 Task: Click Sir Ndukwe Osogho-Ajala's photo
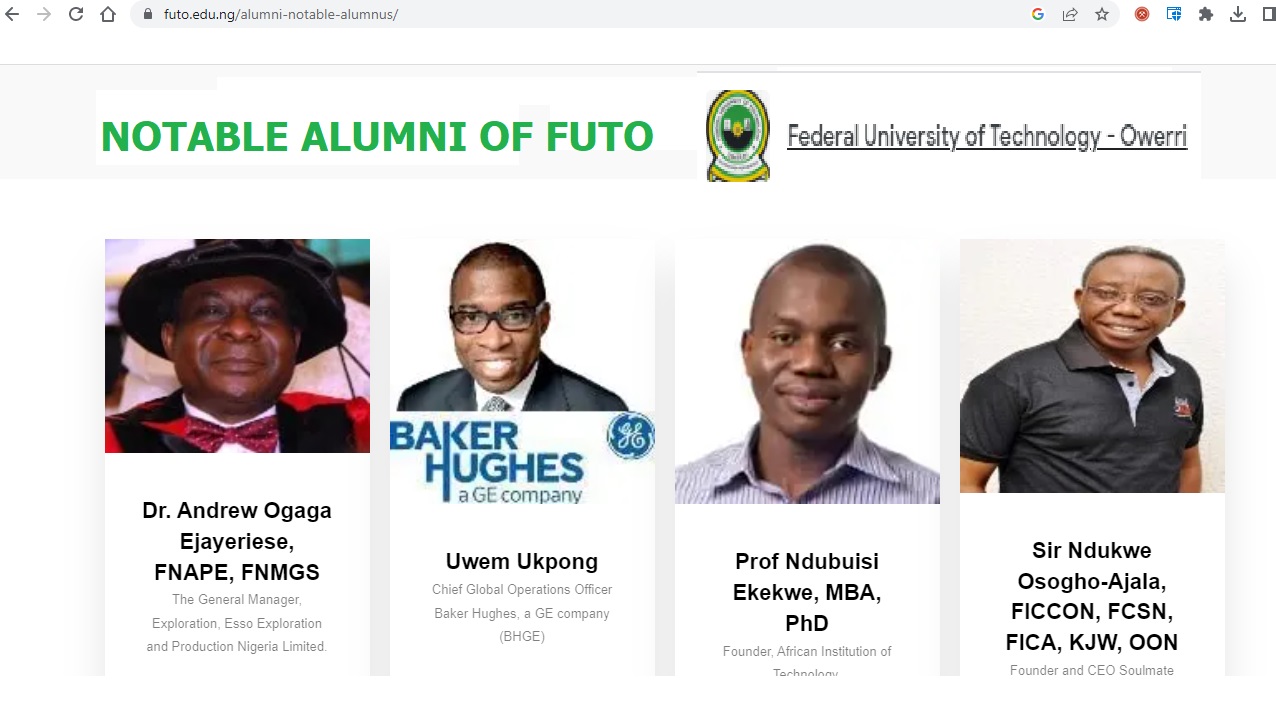1092,366
